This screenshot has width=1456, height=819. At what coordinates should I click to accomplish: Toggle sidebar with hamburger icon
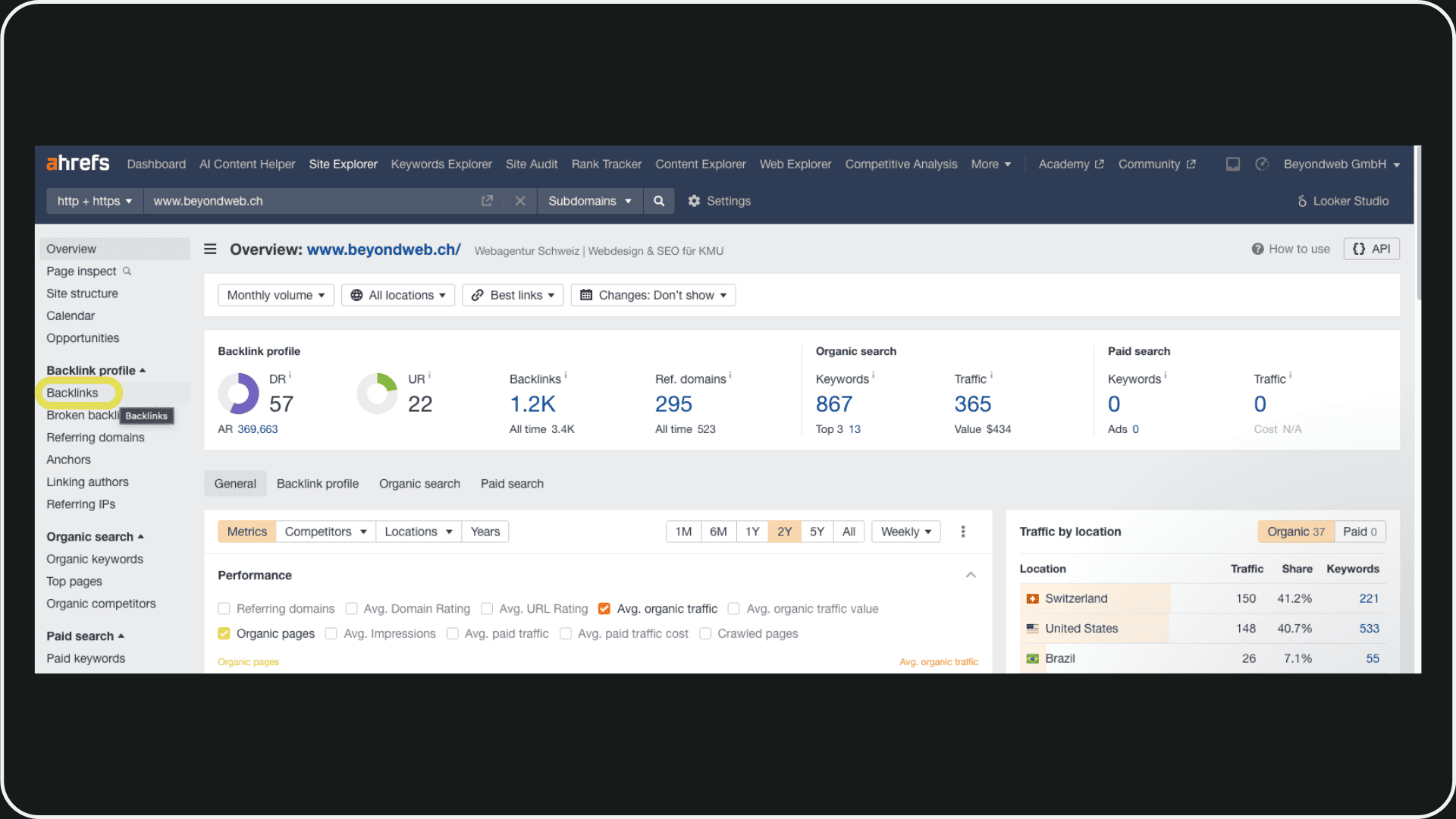click(210, 249)
